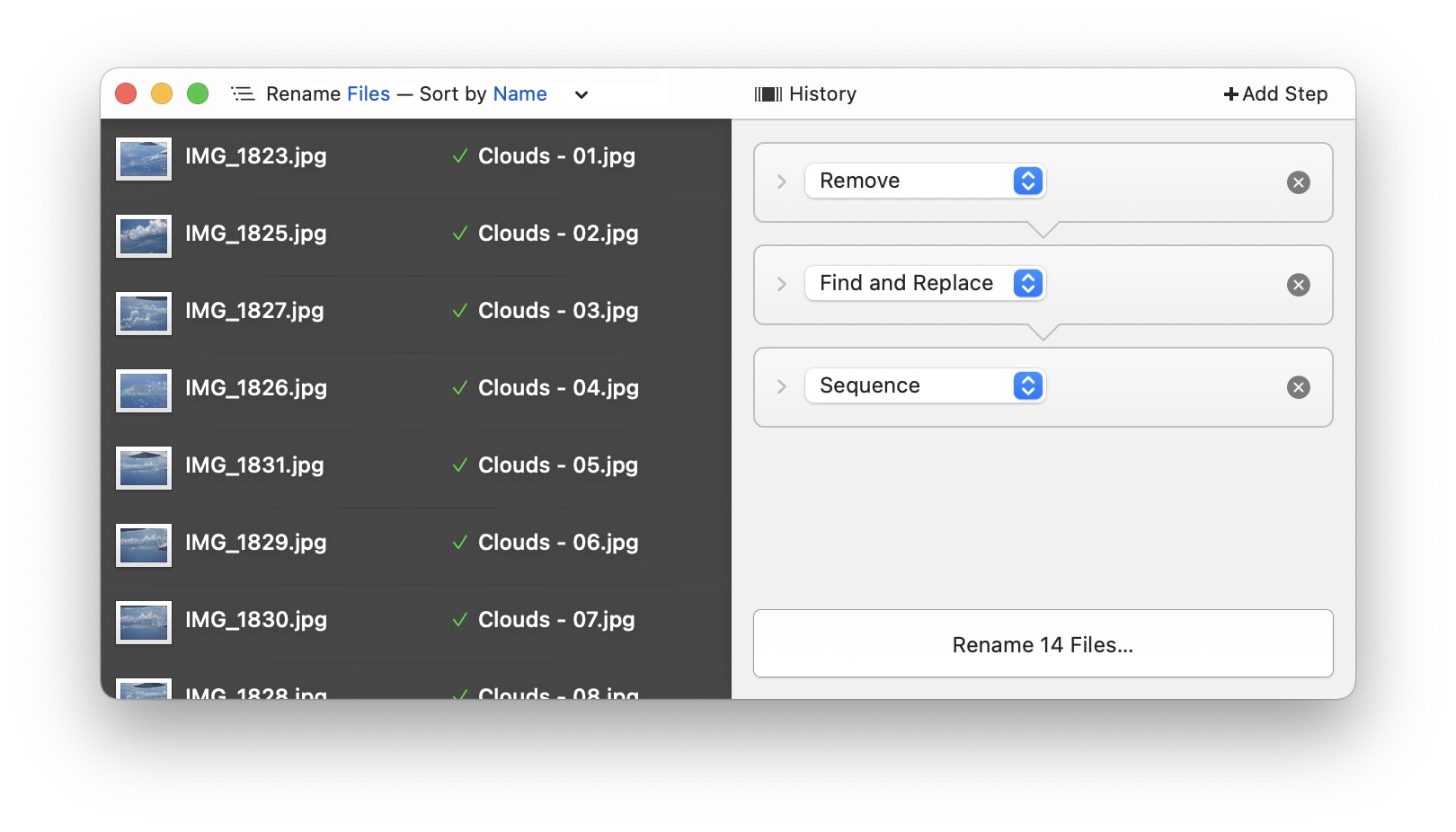
Task: Click the new name Clouds - 07.jpg
Action: pos(556,620)
